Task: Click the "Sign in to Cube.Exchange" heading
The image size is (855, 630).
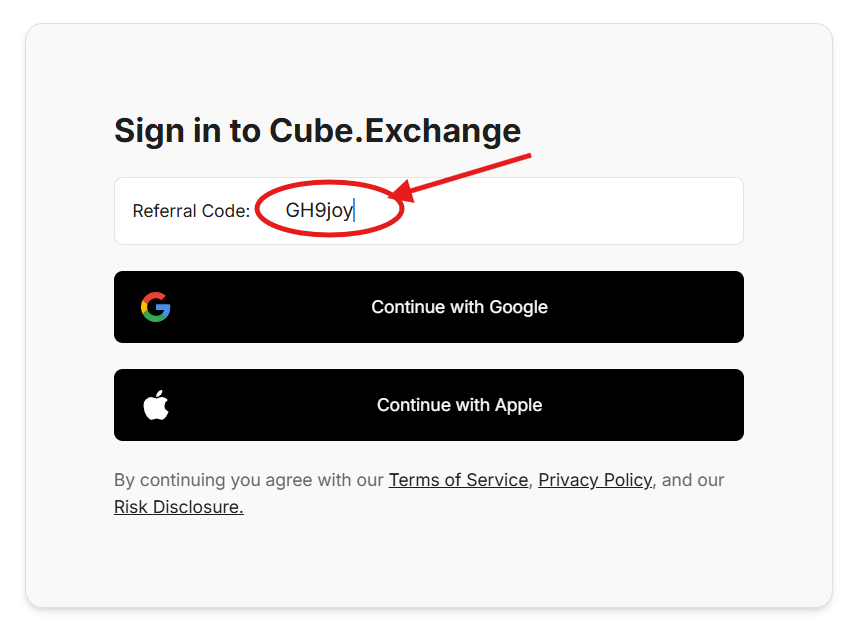Action: (x=317, y=131)
